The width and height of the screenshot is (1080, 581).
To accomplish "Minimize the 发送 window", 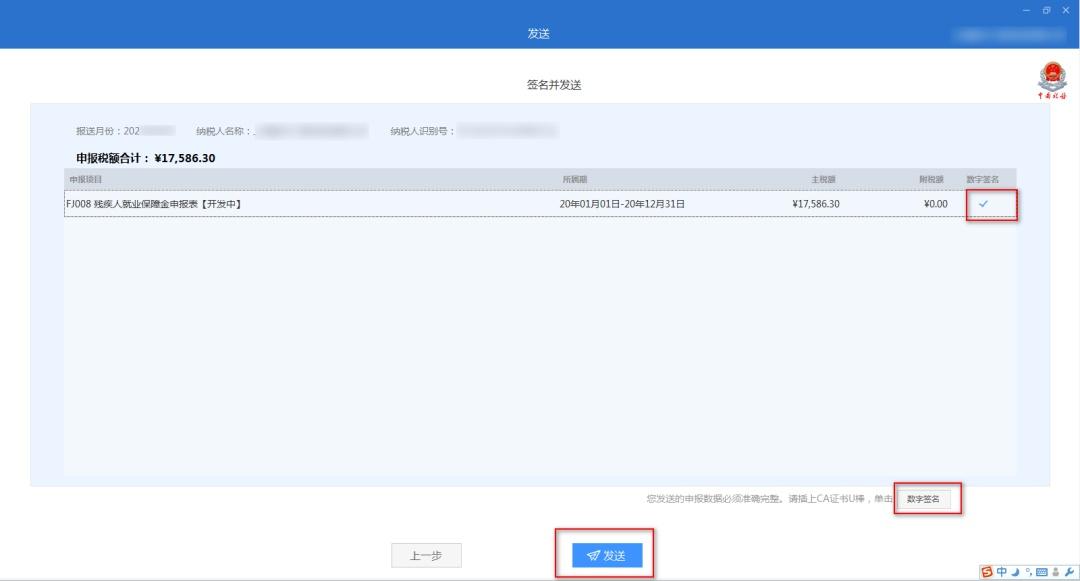I will click(1027, 10).
